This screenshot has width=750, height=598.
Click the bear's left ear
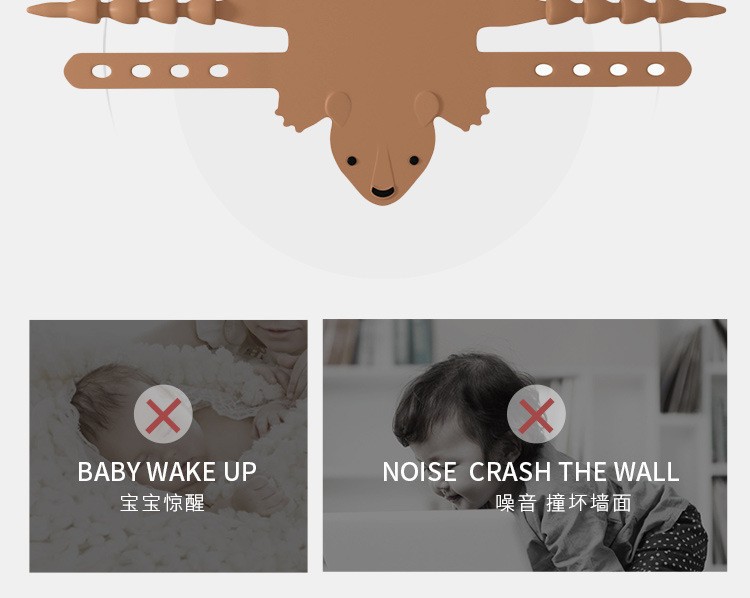(339, 106)
